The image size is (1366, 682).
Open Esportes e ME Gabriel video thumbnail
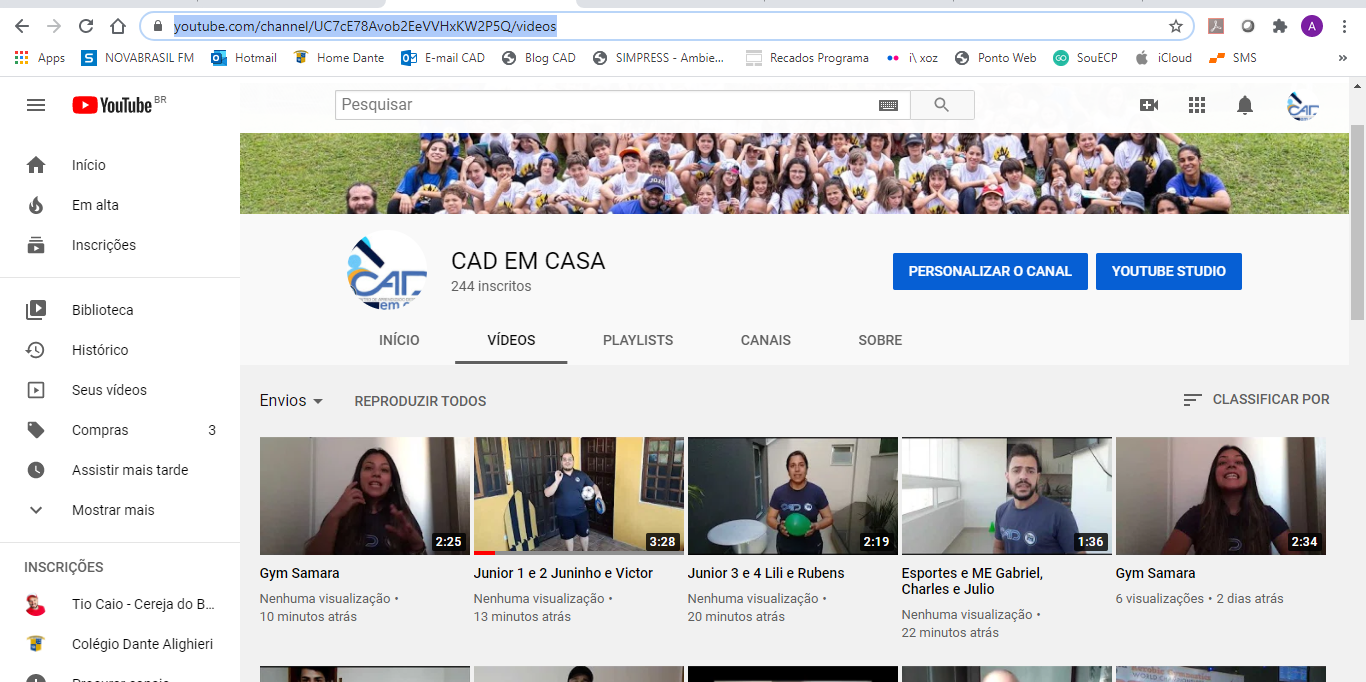click(x=1007, y=496)
